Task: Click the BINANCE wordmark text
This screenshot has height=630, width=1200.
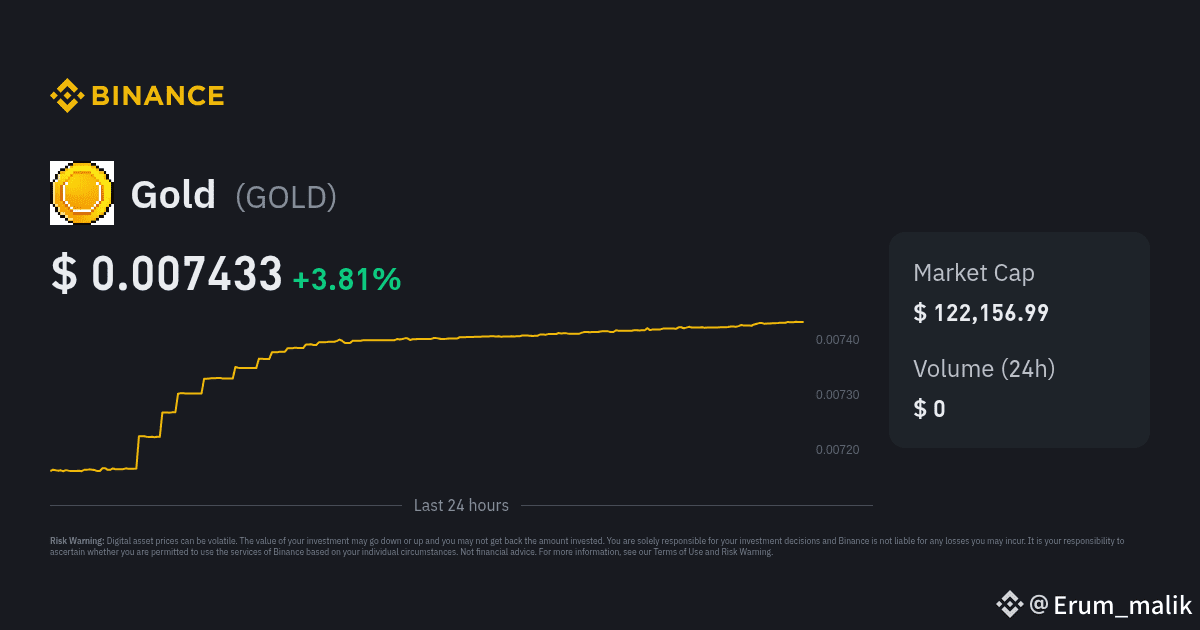Action: tap(158, 96)
